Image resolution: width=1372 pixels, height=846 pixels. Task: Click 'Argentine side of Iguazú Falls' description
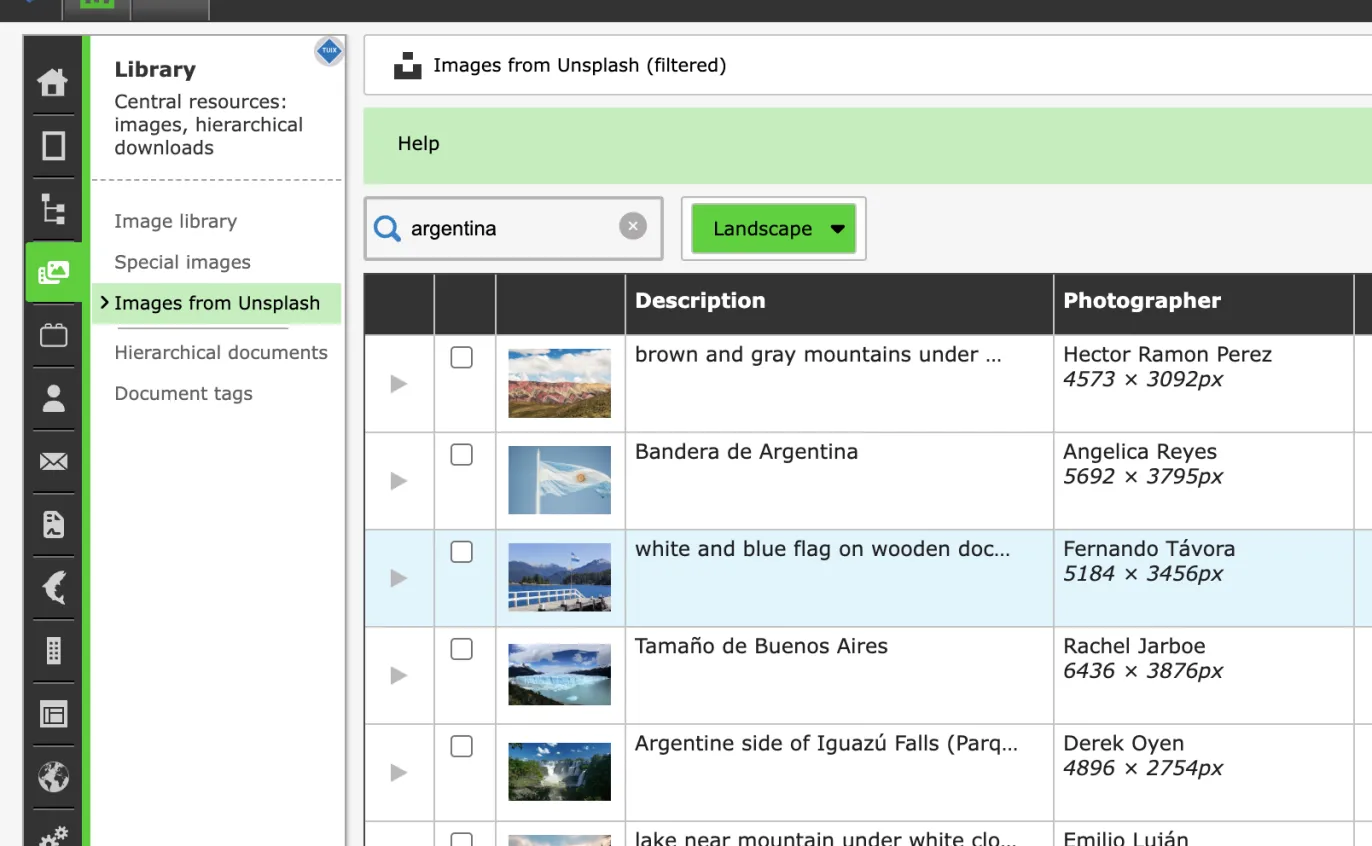click(826, 743)
